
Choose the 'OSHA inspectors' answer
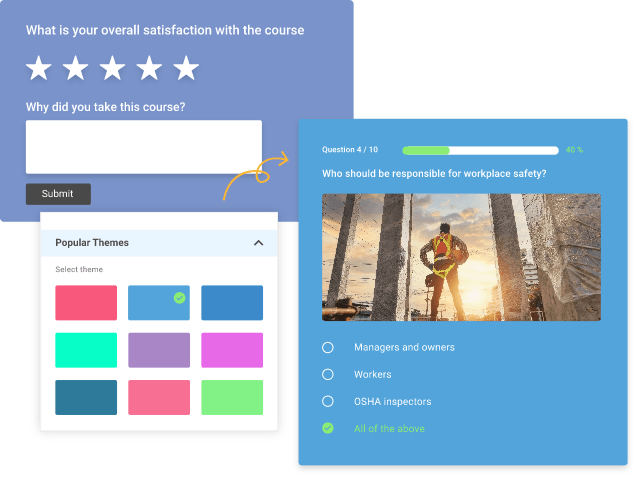(327, 401)
